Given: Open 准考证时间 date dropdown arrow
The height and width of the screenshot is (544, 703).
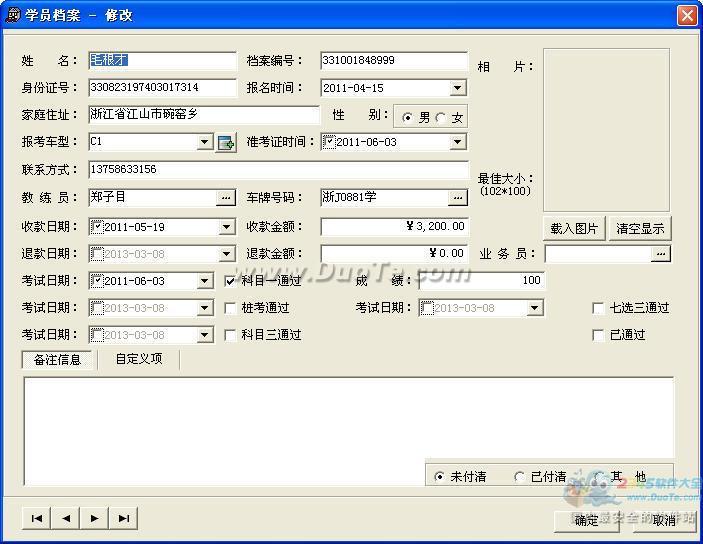Looking at the screenshot, I should (457, 142).
